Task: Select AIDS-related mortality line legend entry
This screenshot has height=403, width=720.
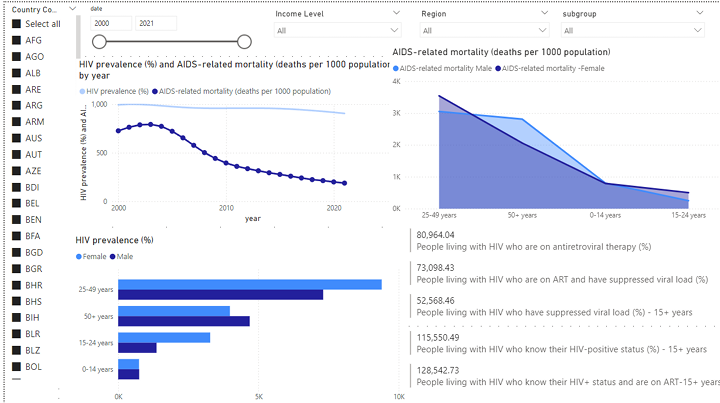Action: [242, 91]
